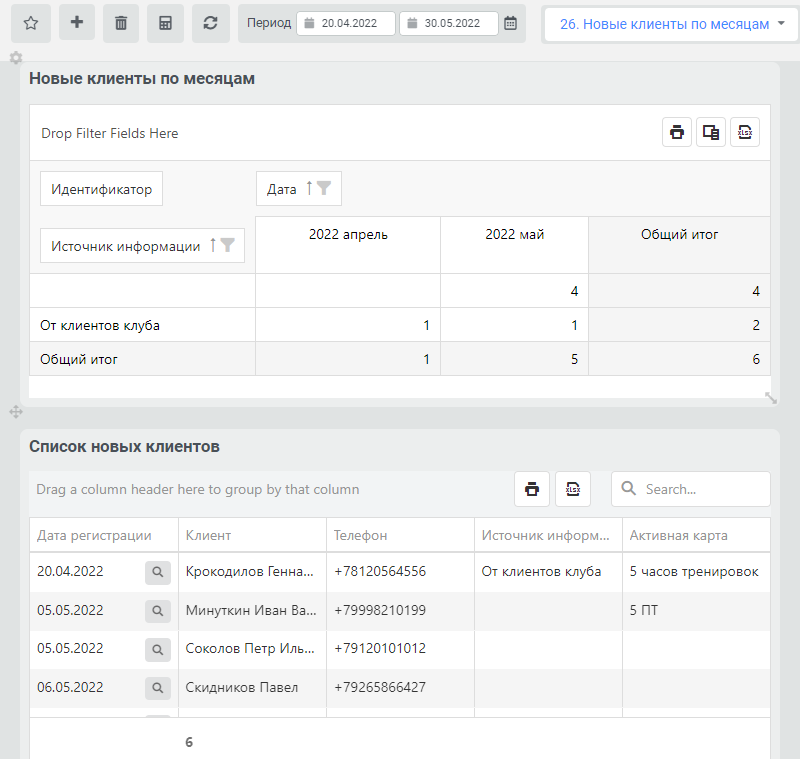Sort by Телефон column header

pos(401,535)
